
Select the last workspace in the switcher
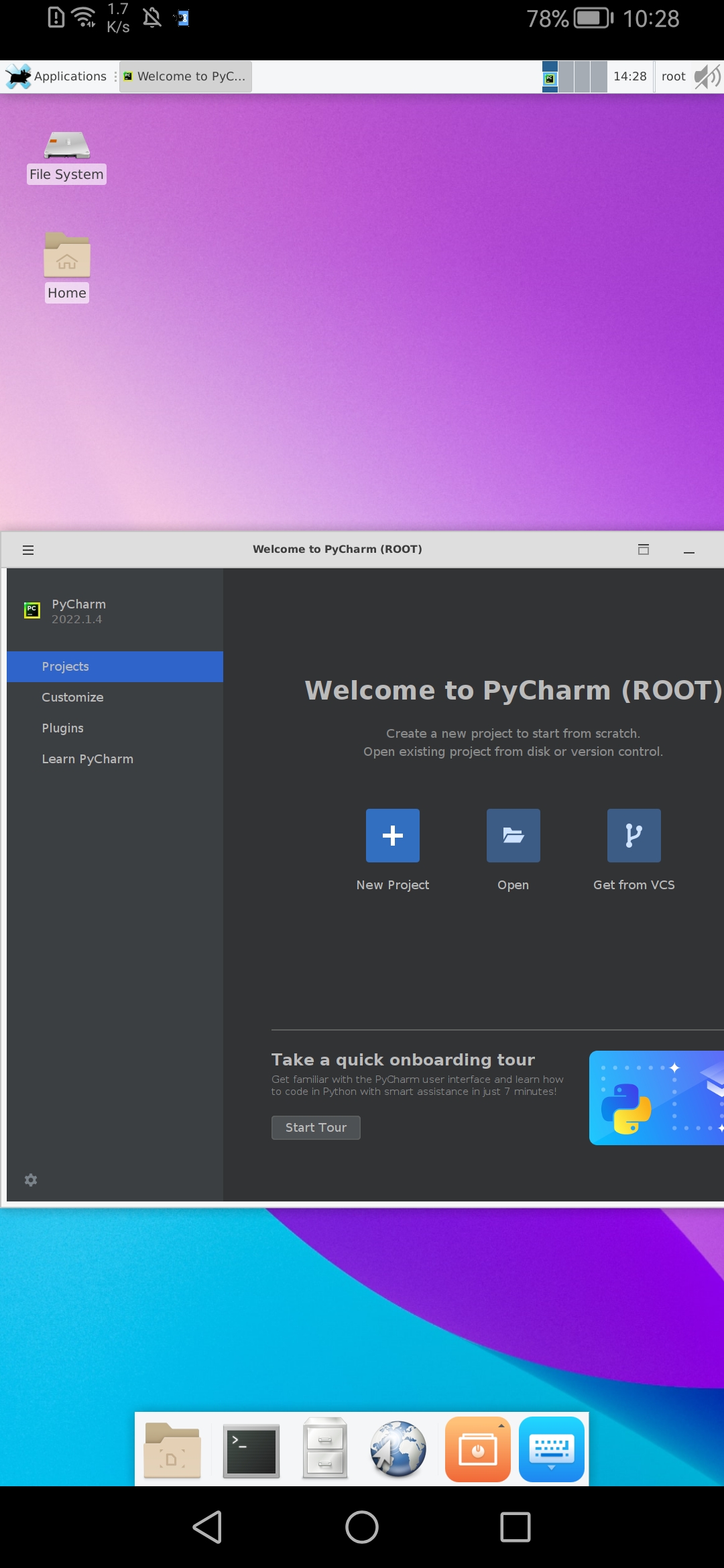coord(599,77)
